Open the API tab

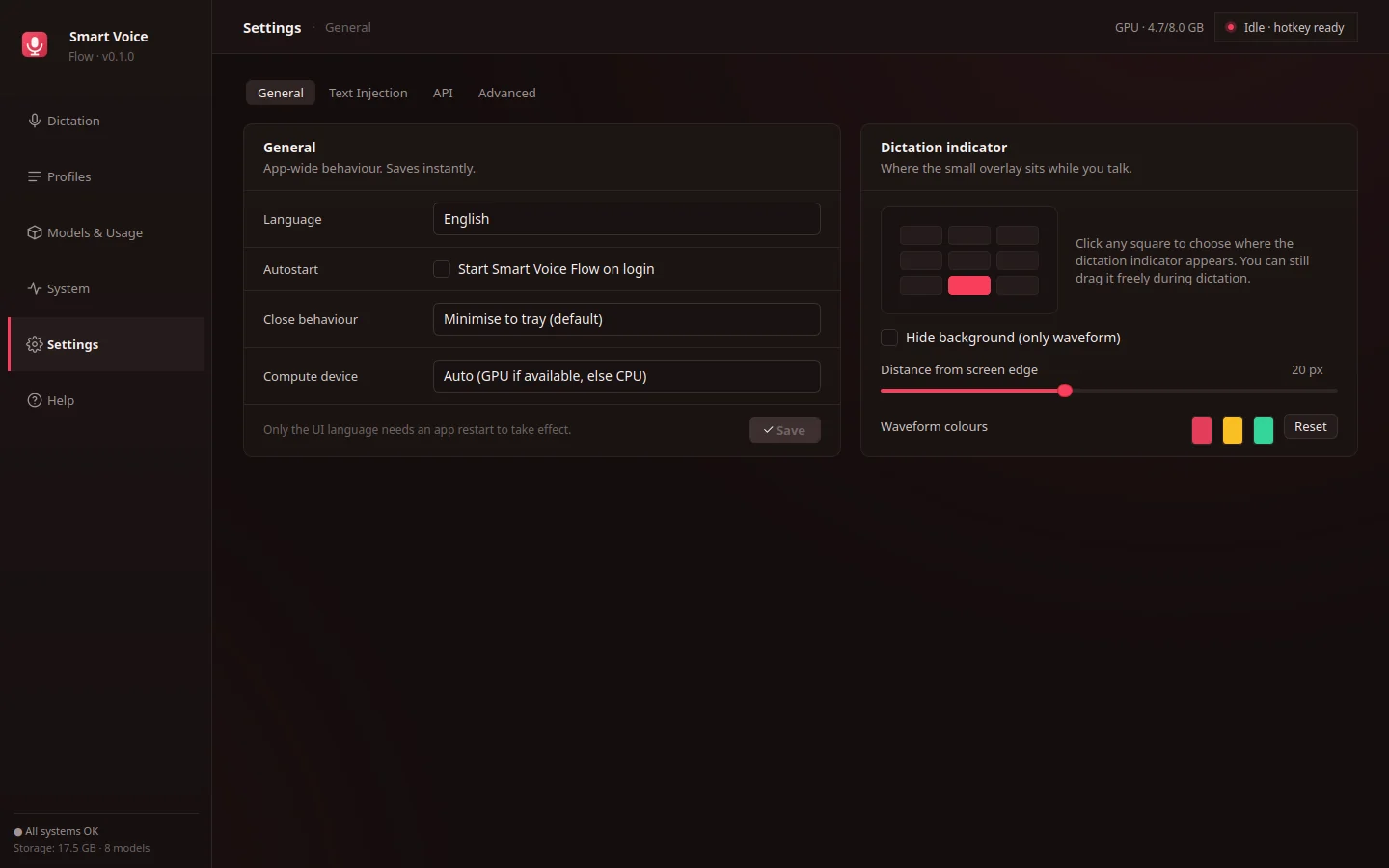[x=443, y=93]
